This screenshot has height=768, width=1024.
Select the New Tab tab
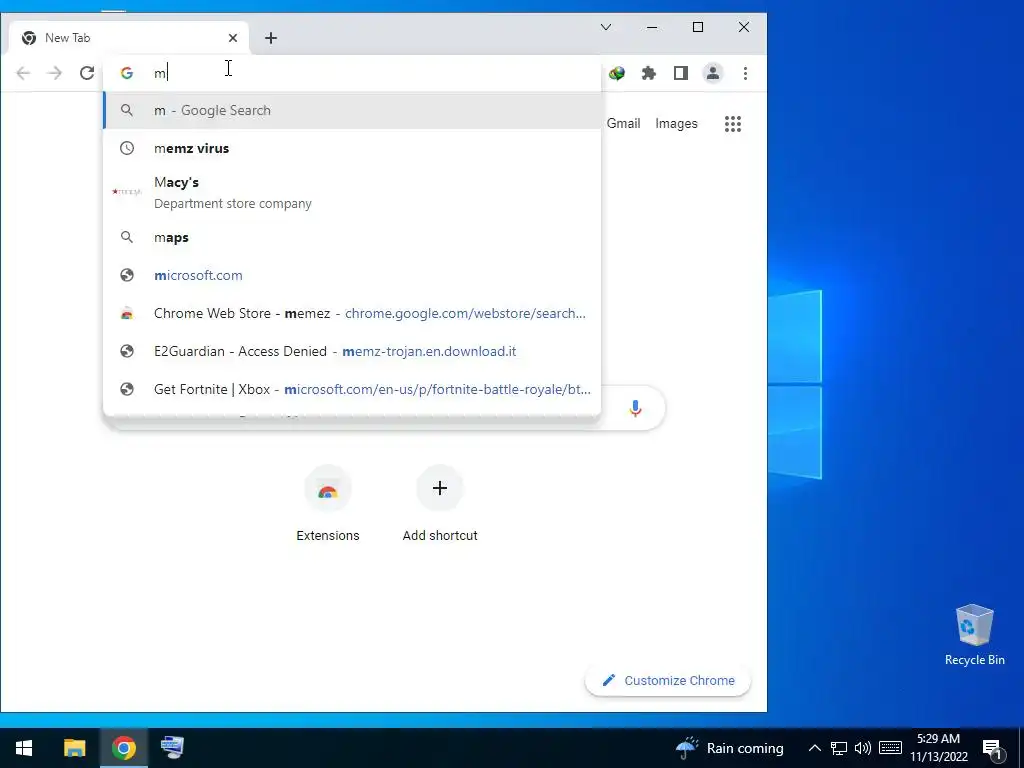tap(129, 38)
